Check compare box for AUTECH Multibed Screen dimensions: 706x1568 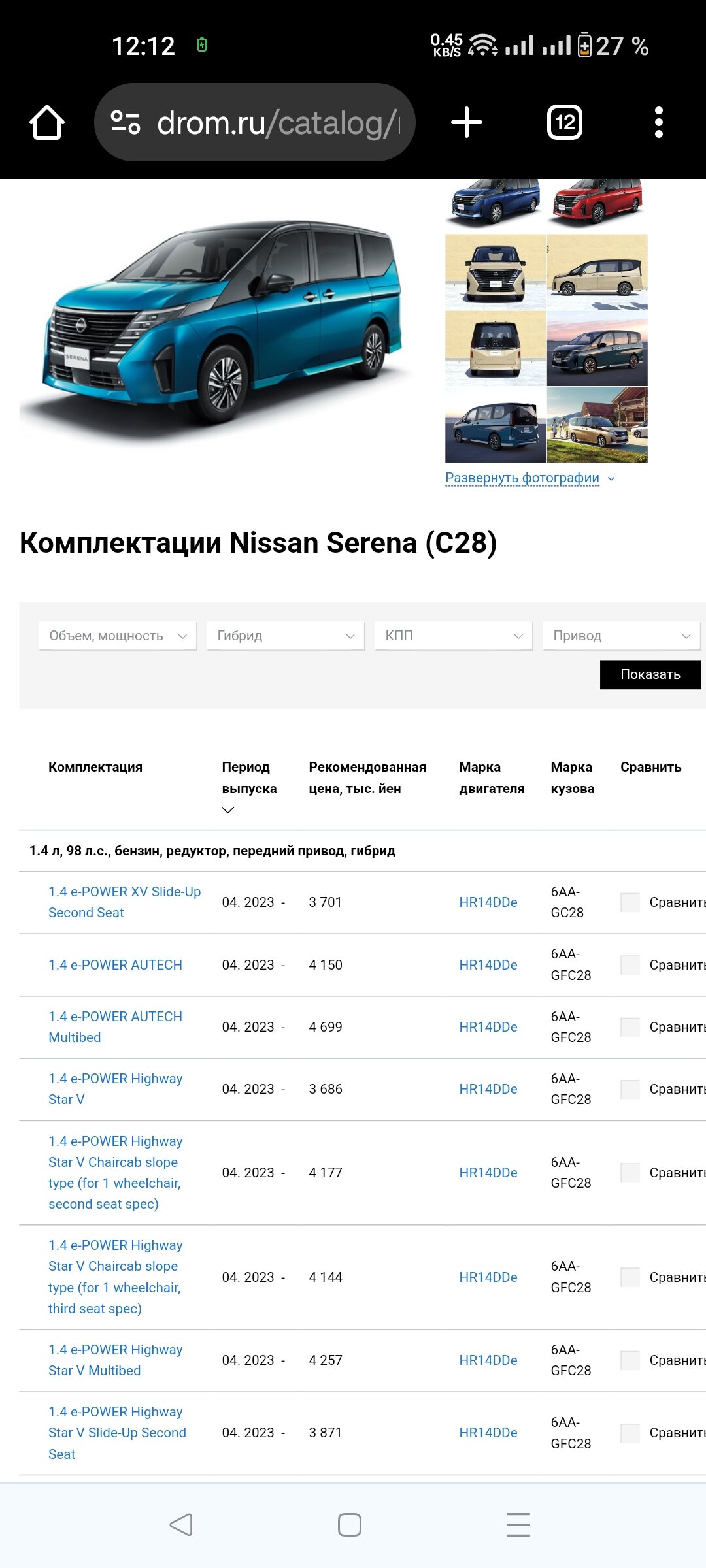(630, 1027)
